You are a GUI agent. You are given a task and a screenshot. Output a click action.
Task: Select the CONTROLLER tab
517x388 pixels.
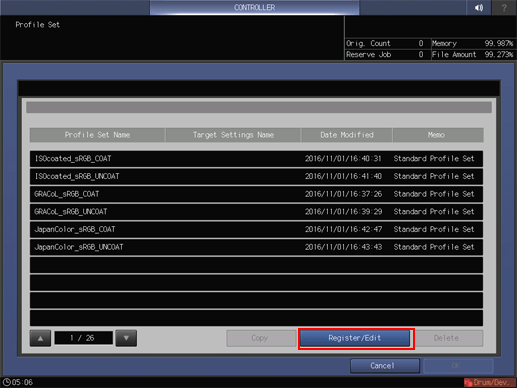point(254,7)
